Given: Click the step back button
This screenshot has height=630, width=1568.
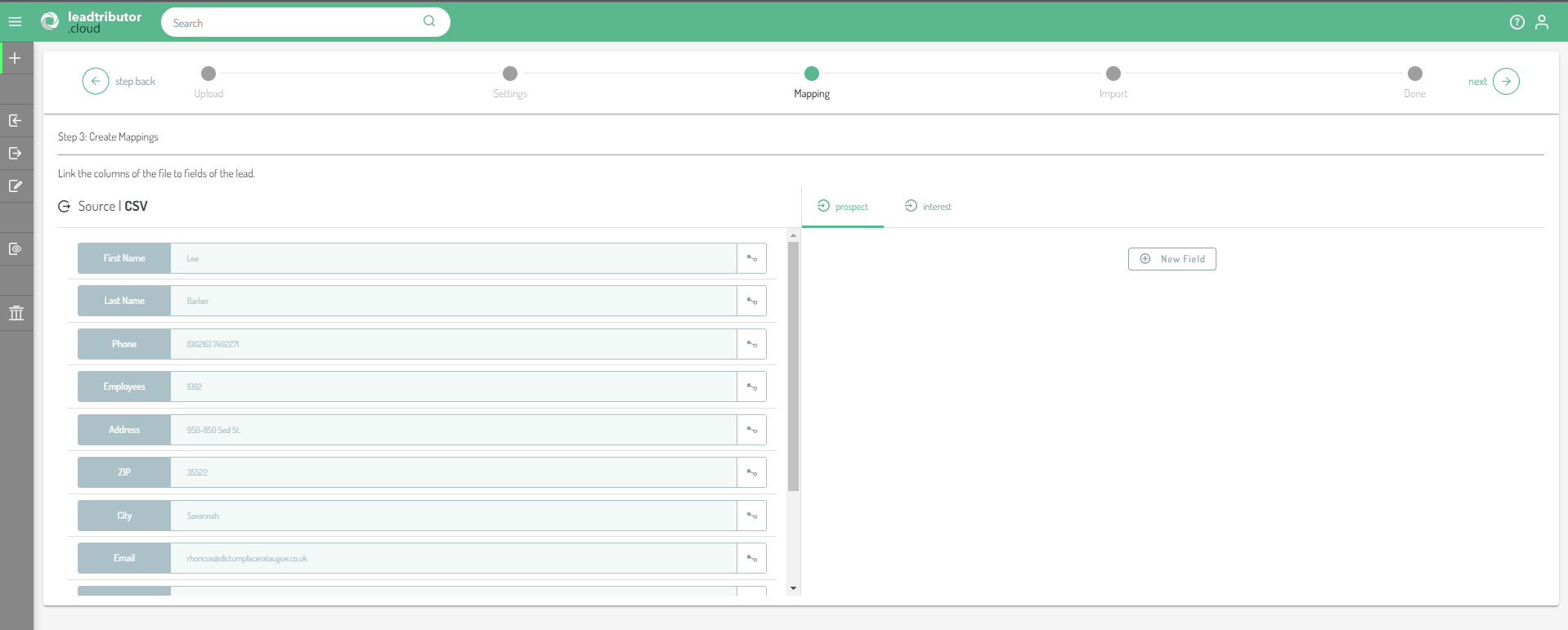Looking at the screenshot, I should (96, 82).
